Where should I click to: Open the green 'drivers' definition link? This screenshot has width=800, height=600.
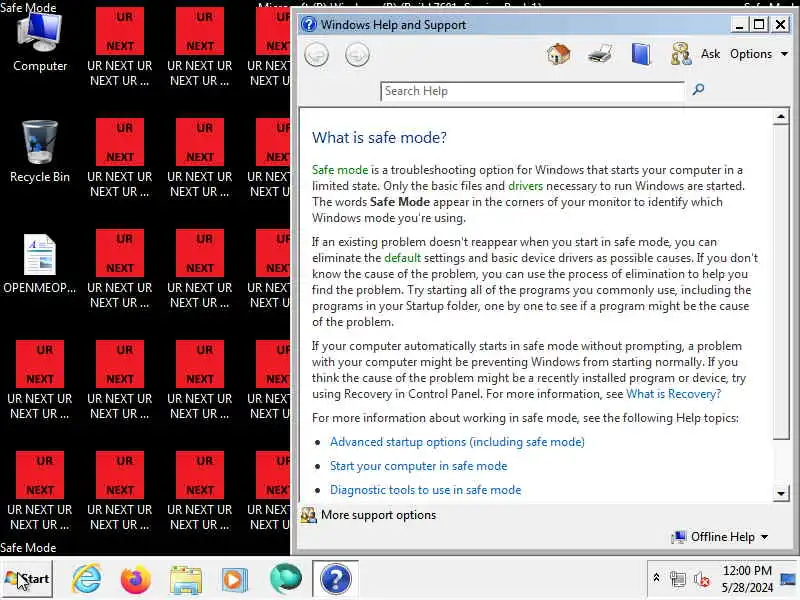click(x=526, y=186)
